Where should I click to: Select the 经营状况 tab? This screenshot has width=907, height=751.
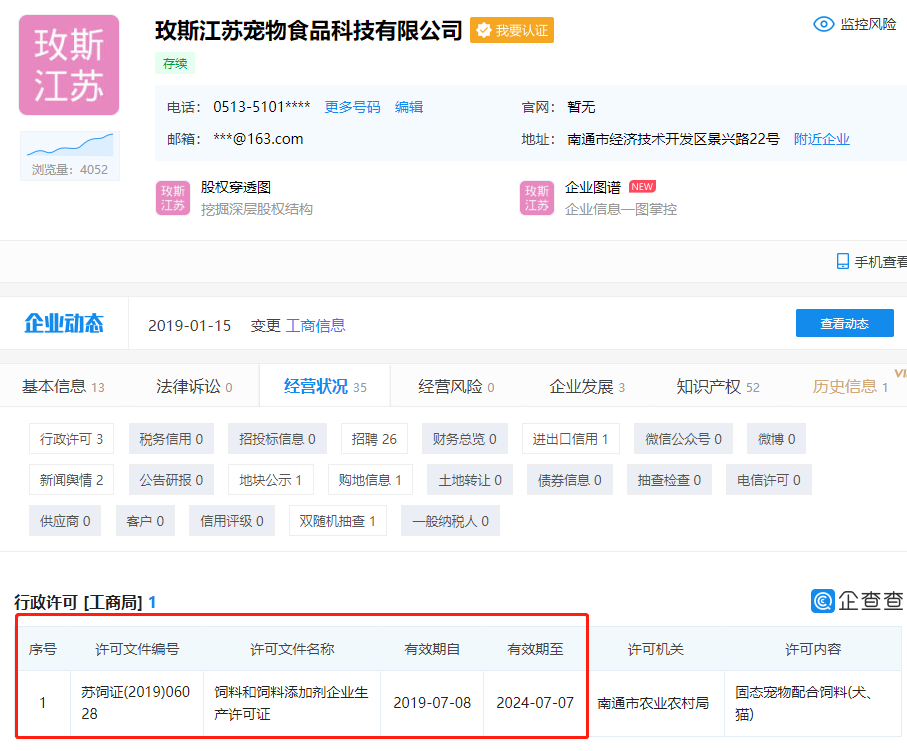click(325, 386)
